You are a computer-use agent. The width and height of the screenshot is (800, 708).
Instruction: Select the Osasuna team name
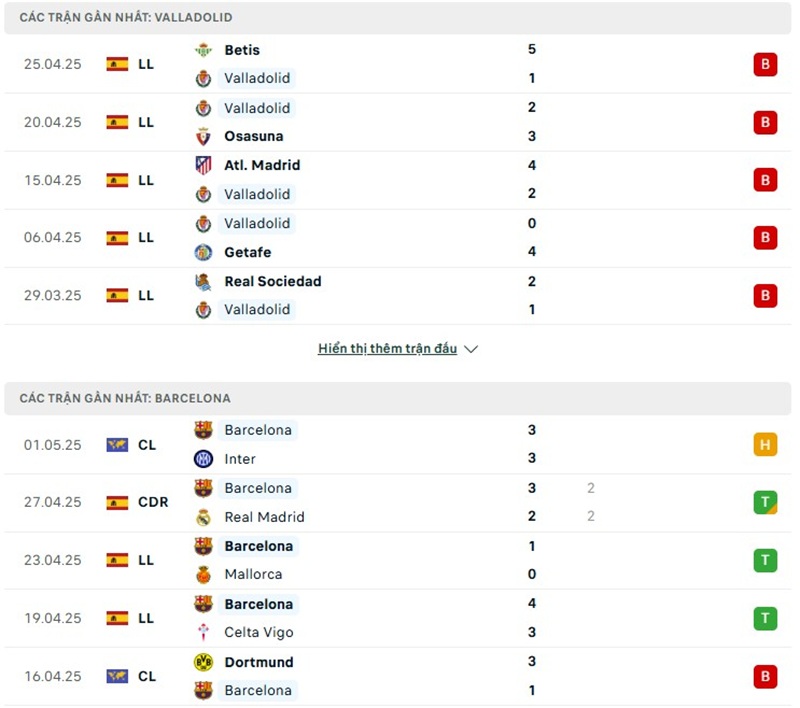point(253,136)
